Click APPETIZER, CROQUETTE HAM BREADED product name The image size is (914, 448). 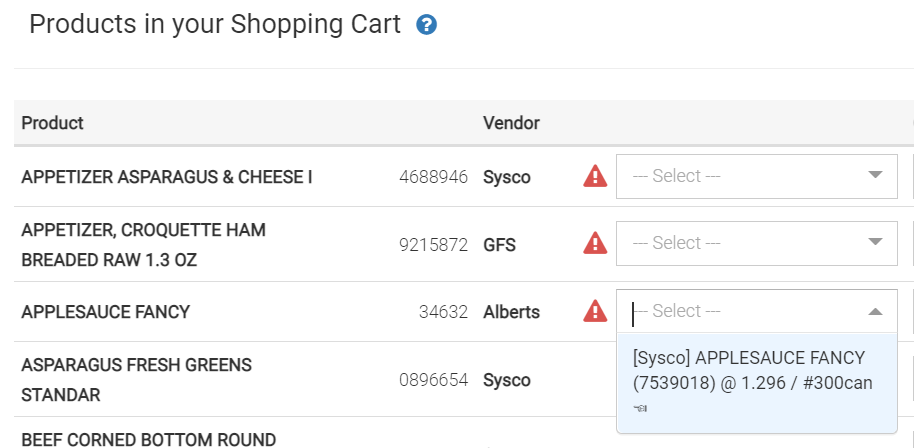pyautogui.click(x=143, y=244)
